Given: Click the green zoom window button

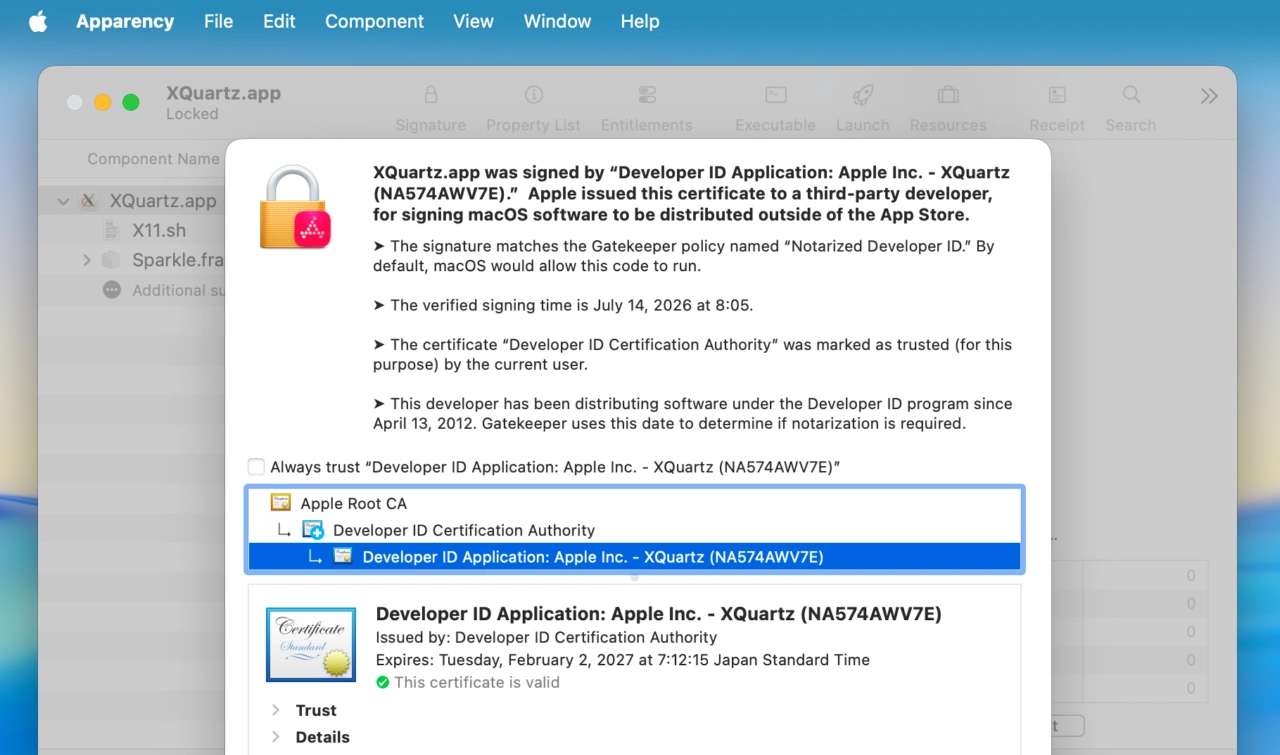Looking at the screenshot, I should (x=131, y=102).
